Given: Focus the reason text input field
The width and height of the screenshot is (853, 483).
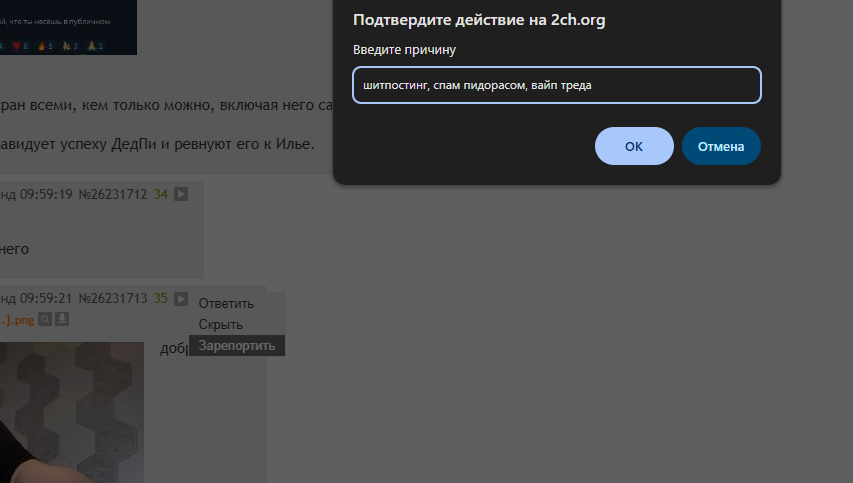Looking at the screenshot, I should coord(557,85).
